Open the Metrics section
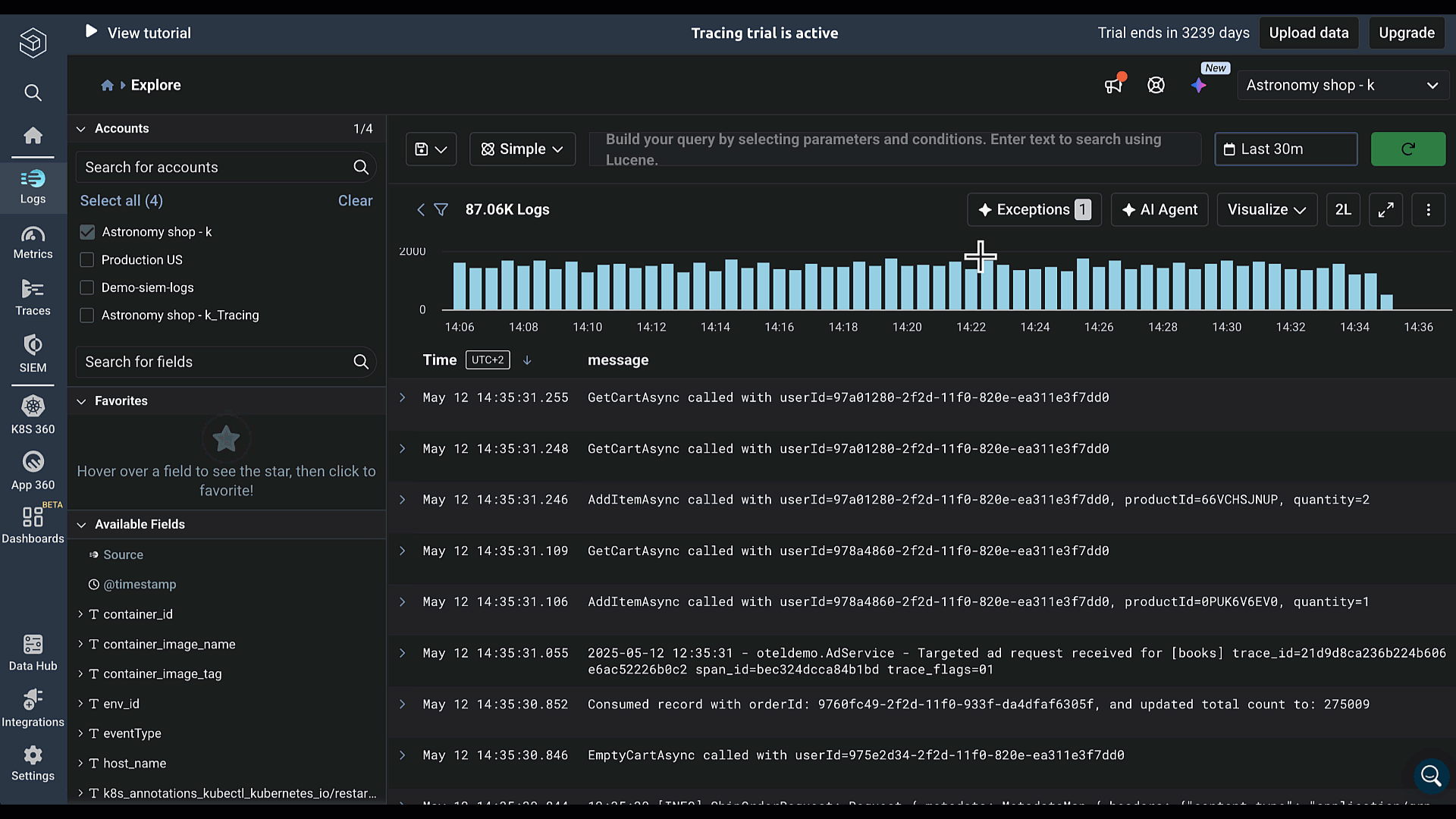Screen dimensions: 1456x819 [x=33, y=242]
